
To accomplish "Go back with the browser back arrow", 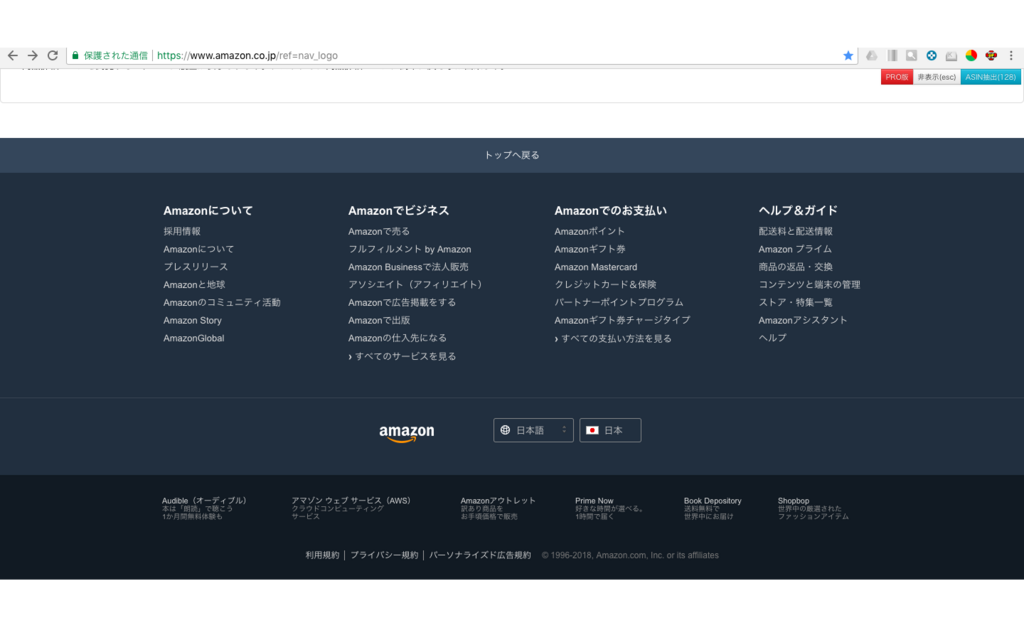I will (x=12, y=56).
